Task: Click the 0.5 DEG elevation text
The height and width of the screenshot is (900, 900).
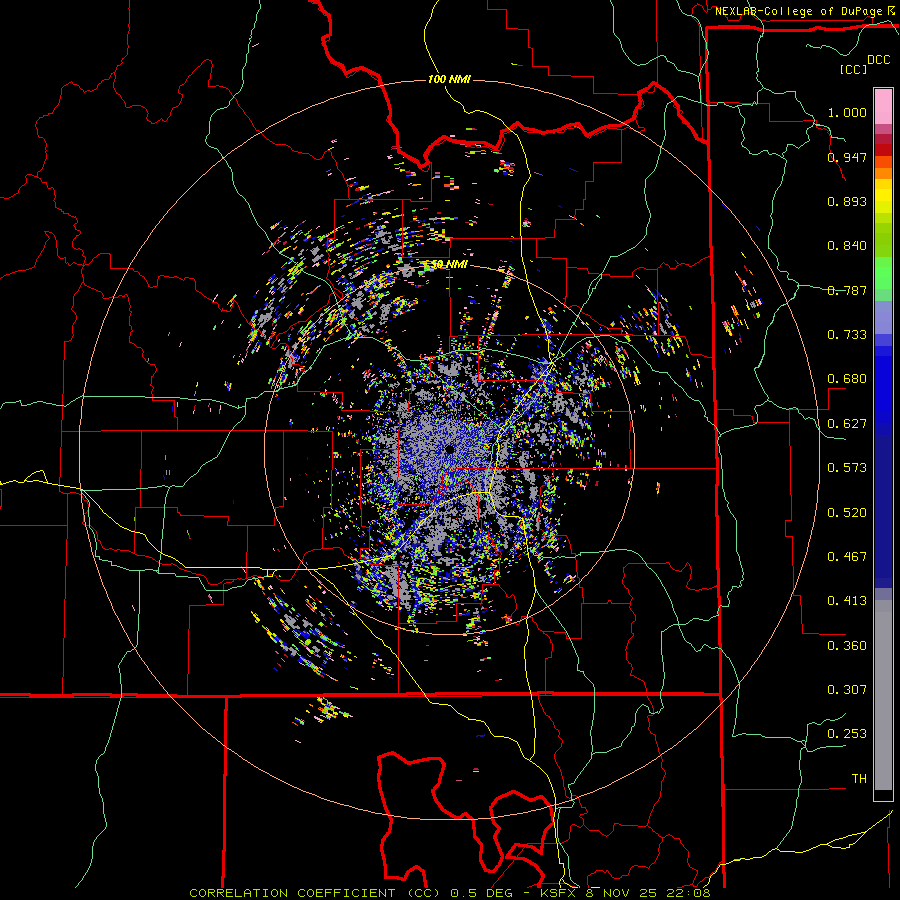Action: [484, 893]
